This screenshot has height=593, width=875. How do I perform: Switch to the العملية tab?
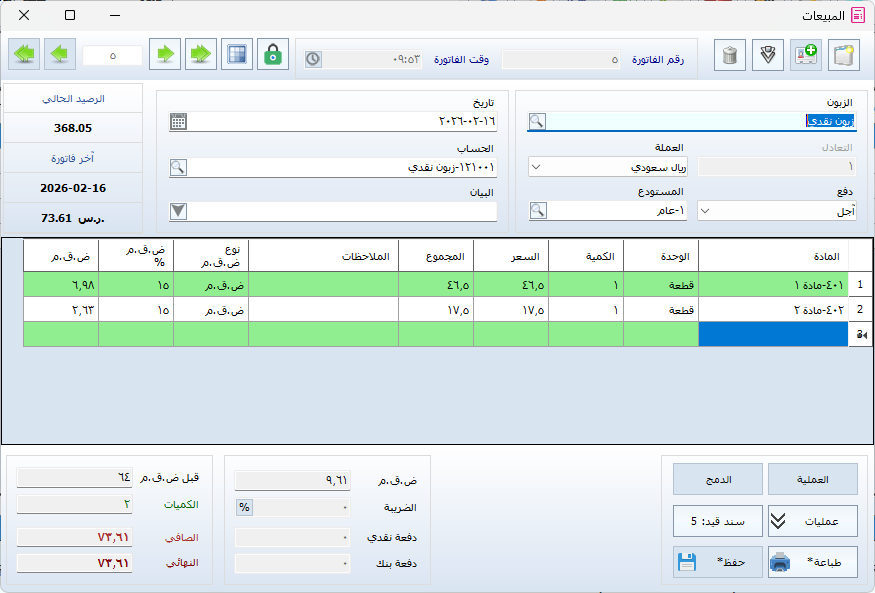point(812,480)
